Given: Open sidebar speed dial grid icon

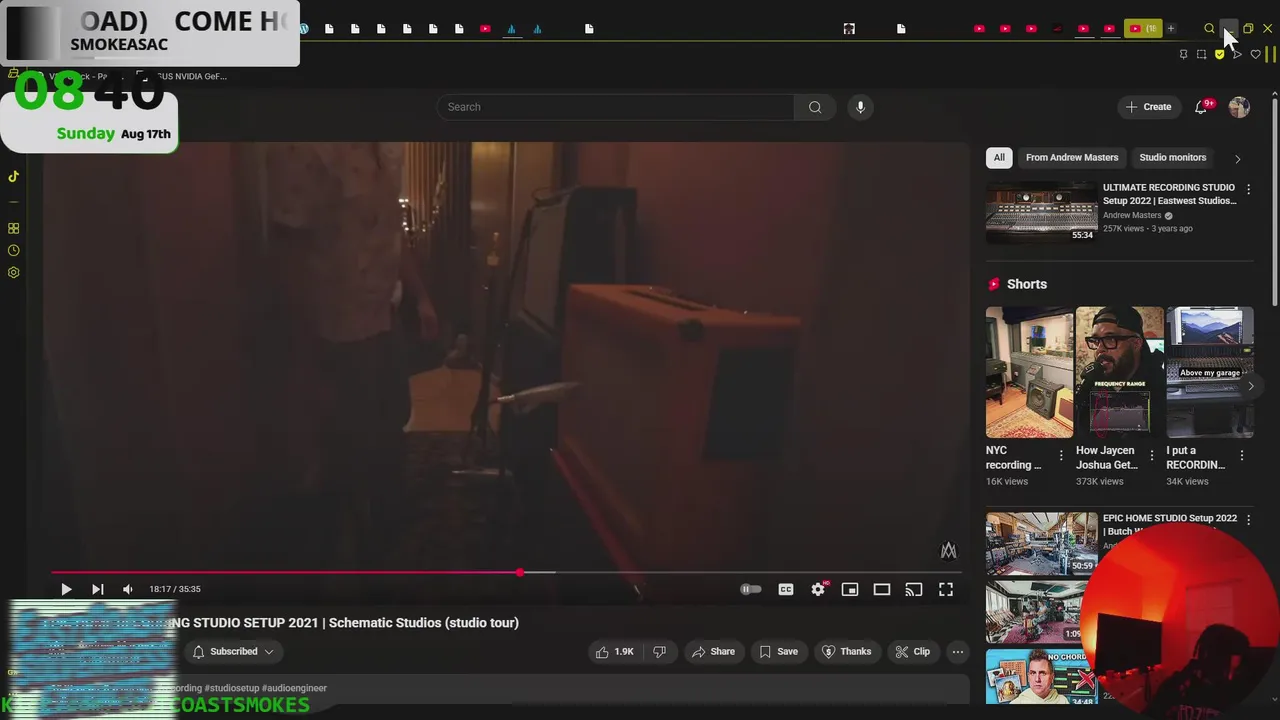Looking at the screenshot, I should point(13,228).
